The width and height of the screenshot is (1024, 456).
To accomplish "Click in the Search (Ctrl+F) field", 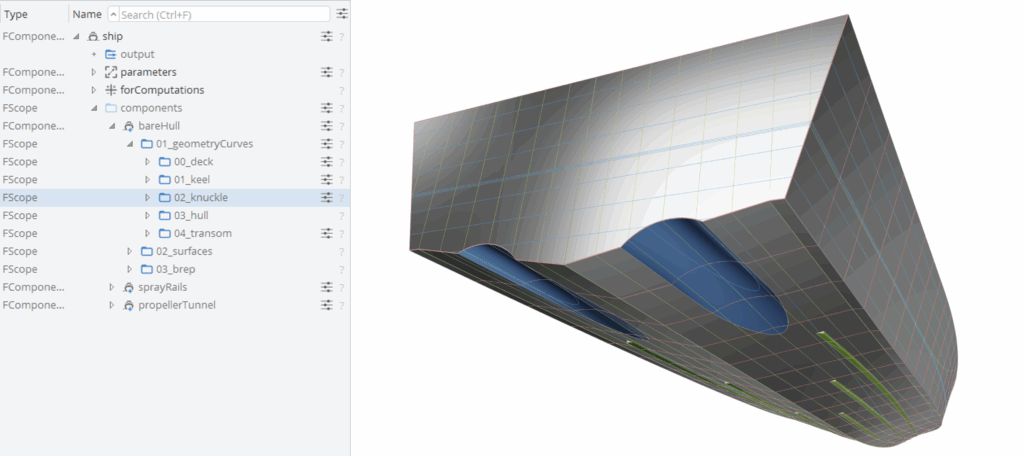I will pyautogui.click(x=222, y=14).
